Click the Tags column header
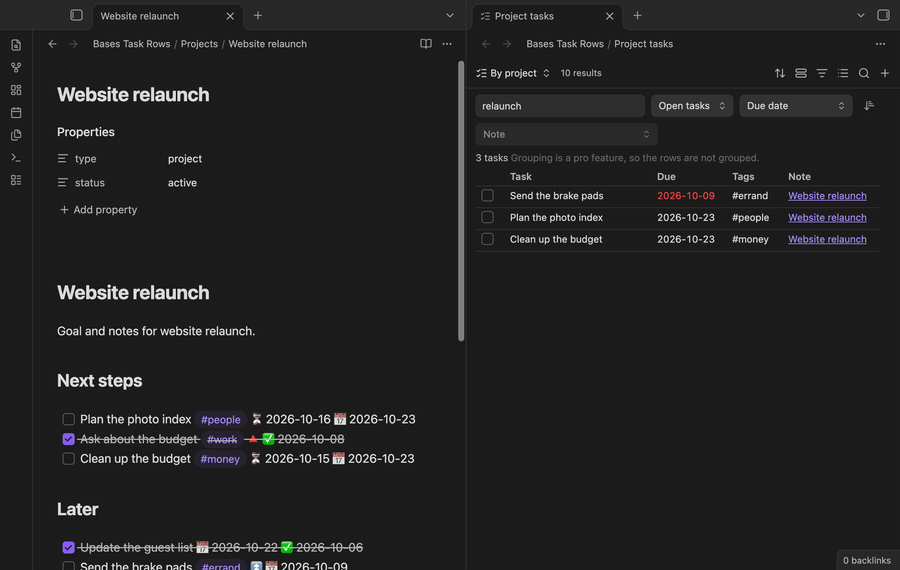 (743, 176)
